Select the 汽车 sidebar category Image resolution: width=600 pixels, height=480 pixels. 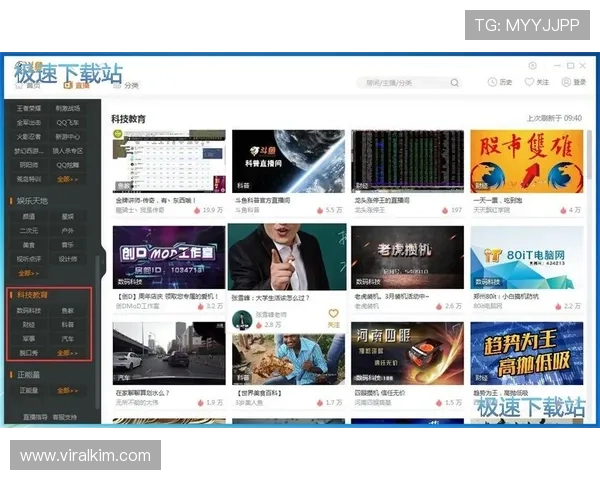(x=68, y=339)
